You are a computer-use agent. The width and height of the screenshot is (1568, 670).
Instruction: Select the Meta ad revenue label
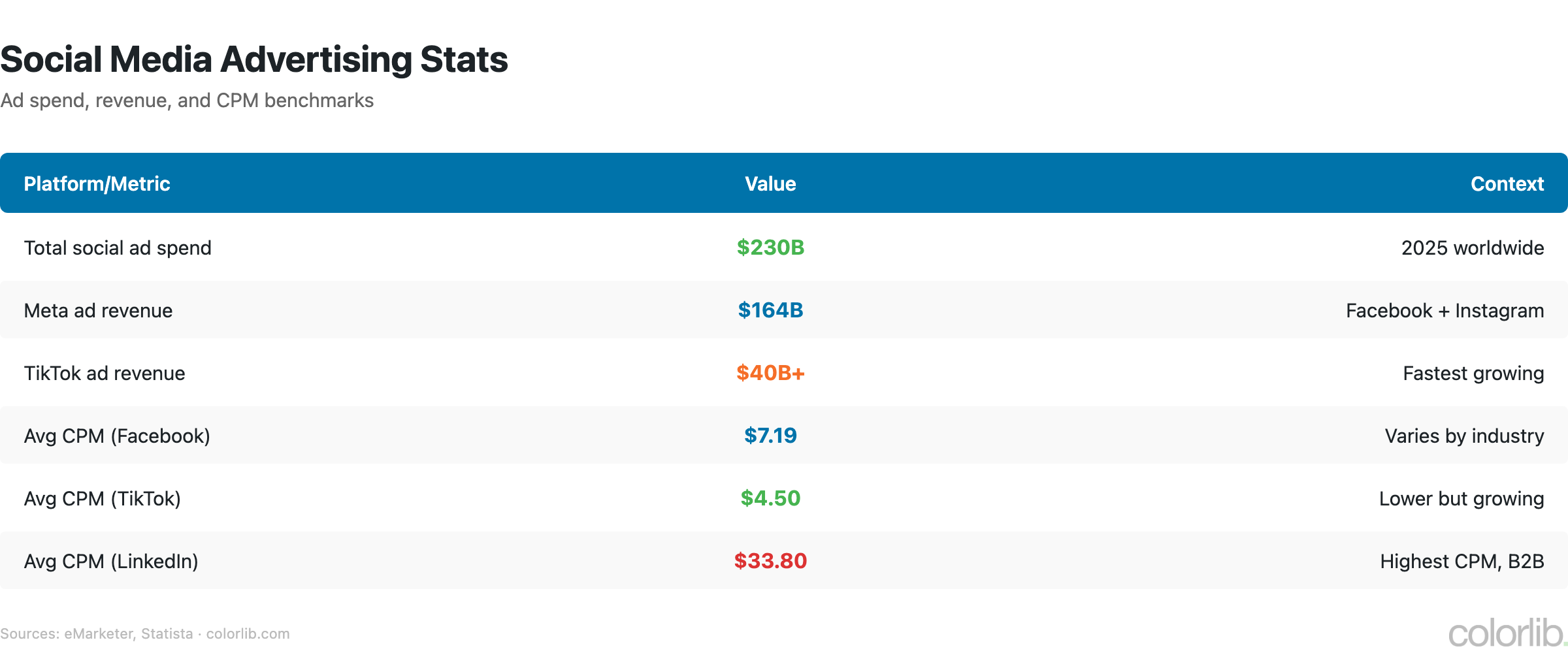pyautogui.click(x=98, y=311)
